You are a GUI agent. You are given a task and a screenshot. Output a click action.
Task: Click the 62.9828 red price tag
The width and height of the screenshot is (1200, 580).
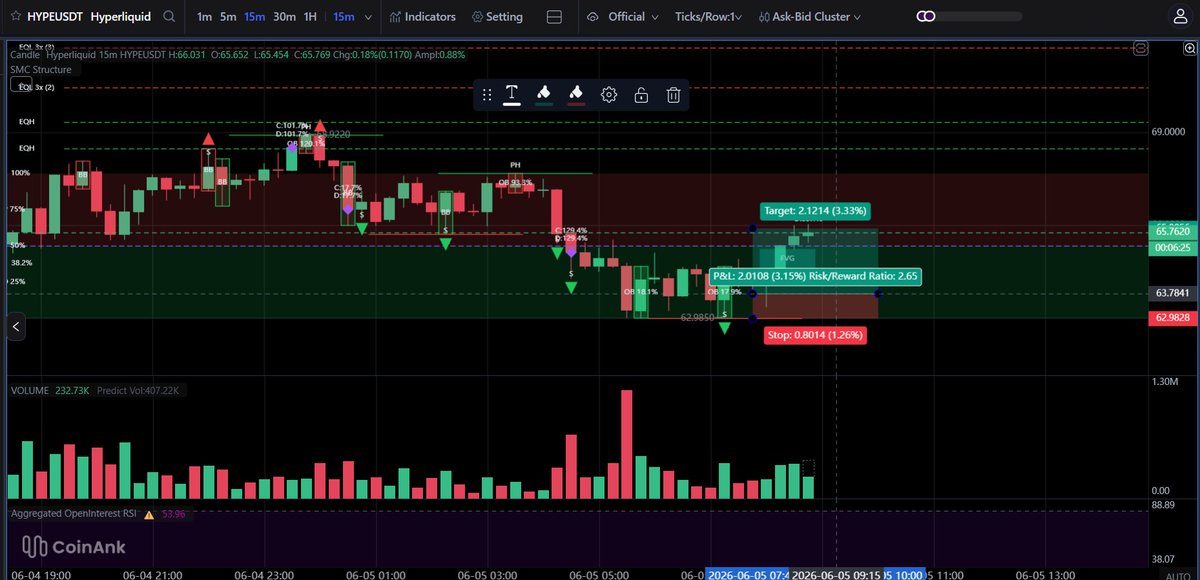click(x=1172, y=318)
